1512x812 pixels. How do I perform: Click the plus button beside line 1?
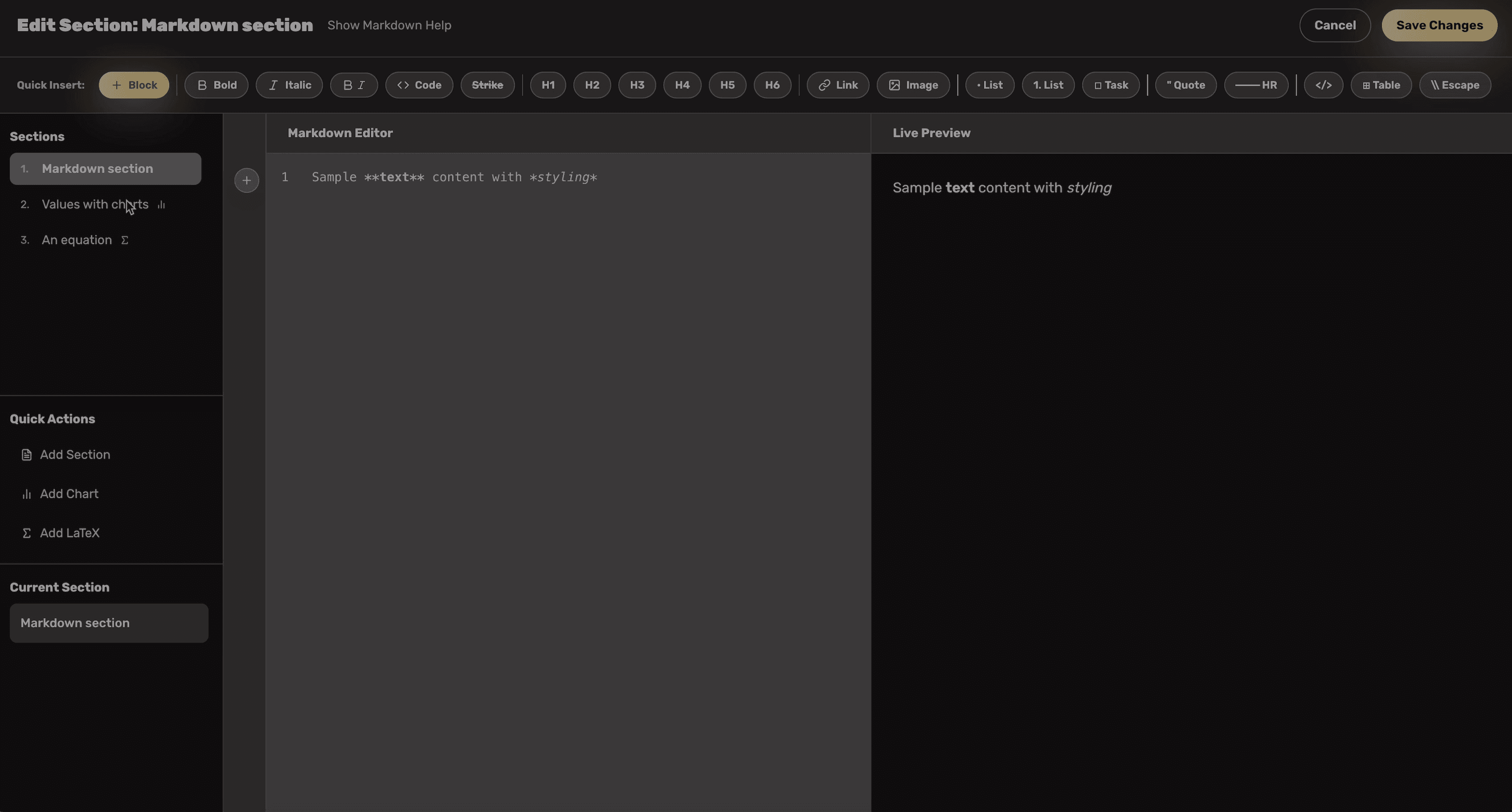coord(246,180)
